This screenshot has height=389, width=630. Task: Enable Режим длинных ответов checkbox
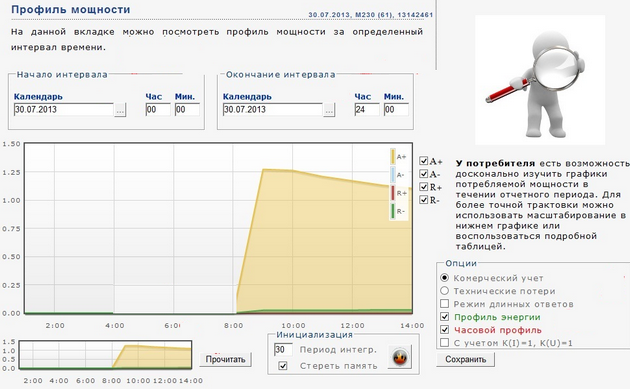tap(444, 303)
